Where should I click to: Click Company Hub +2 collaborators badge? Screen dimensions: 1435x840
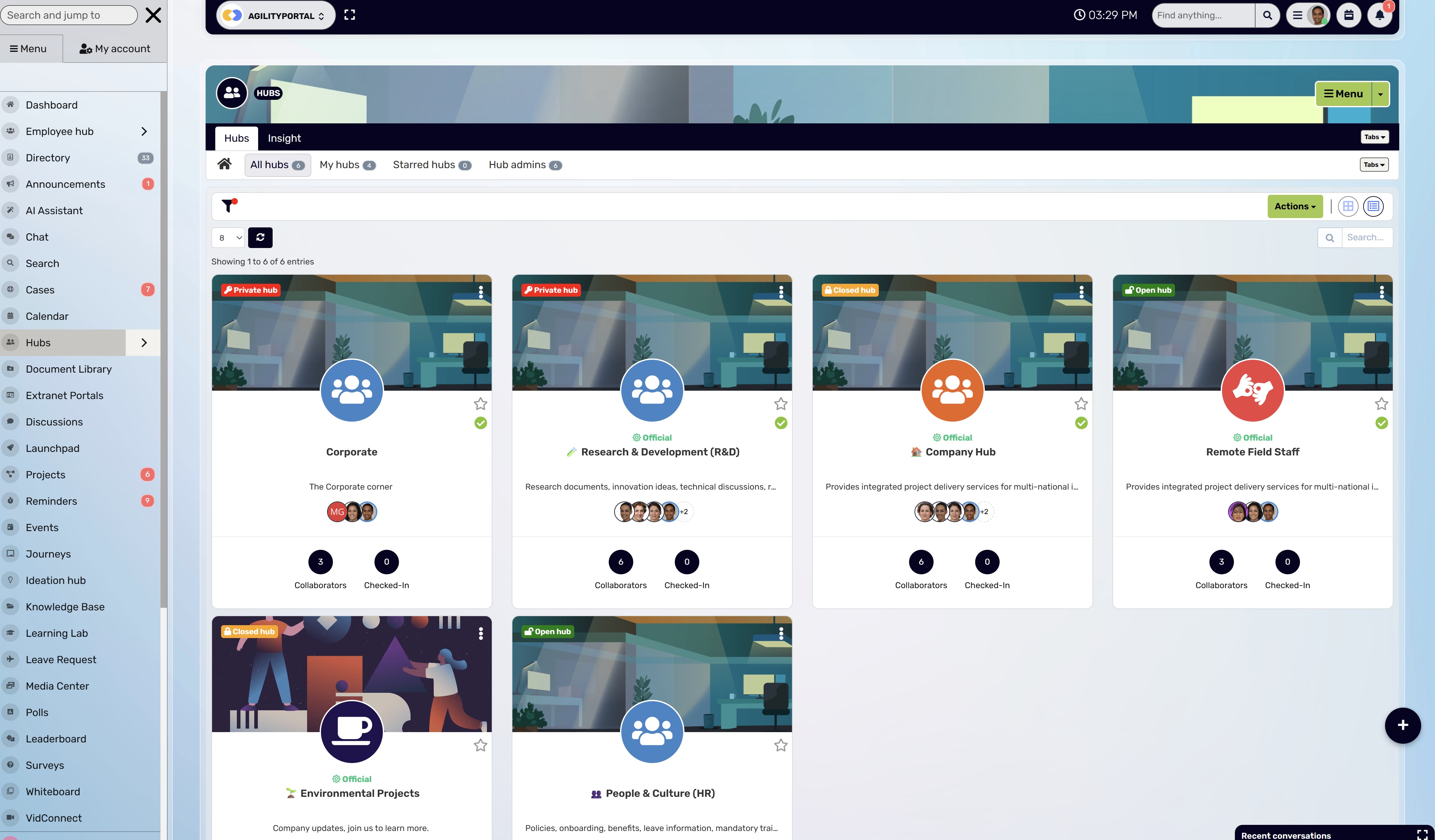pyautogui.click(x=984, y=511)
